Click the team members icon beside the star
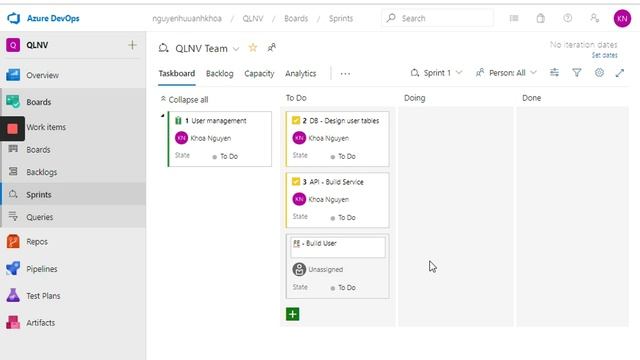The image size is (640, 360). pos(271,48)
